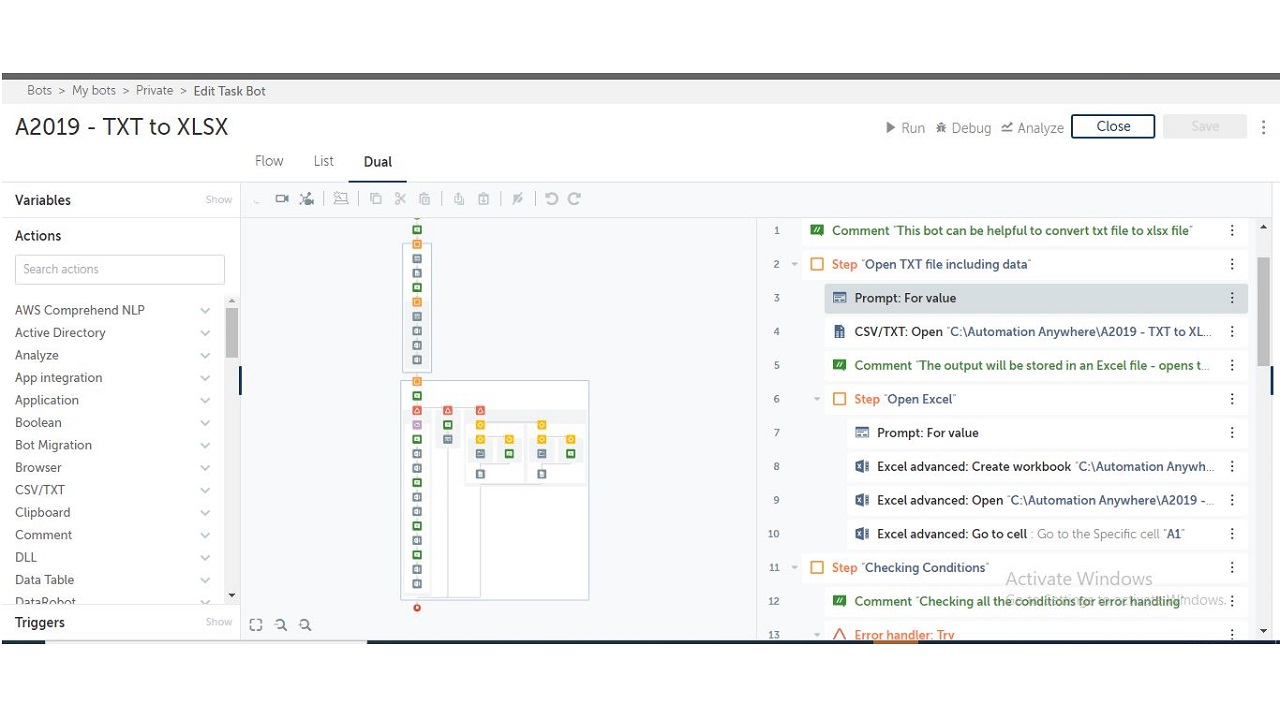
Task: Expand App integration actions
Action: (x=205, y=378)
